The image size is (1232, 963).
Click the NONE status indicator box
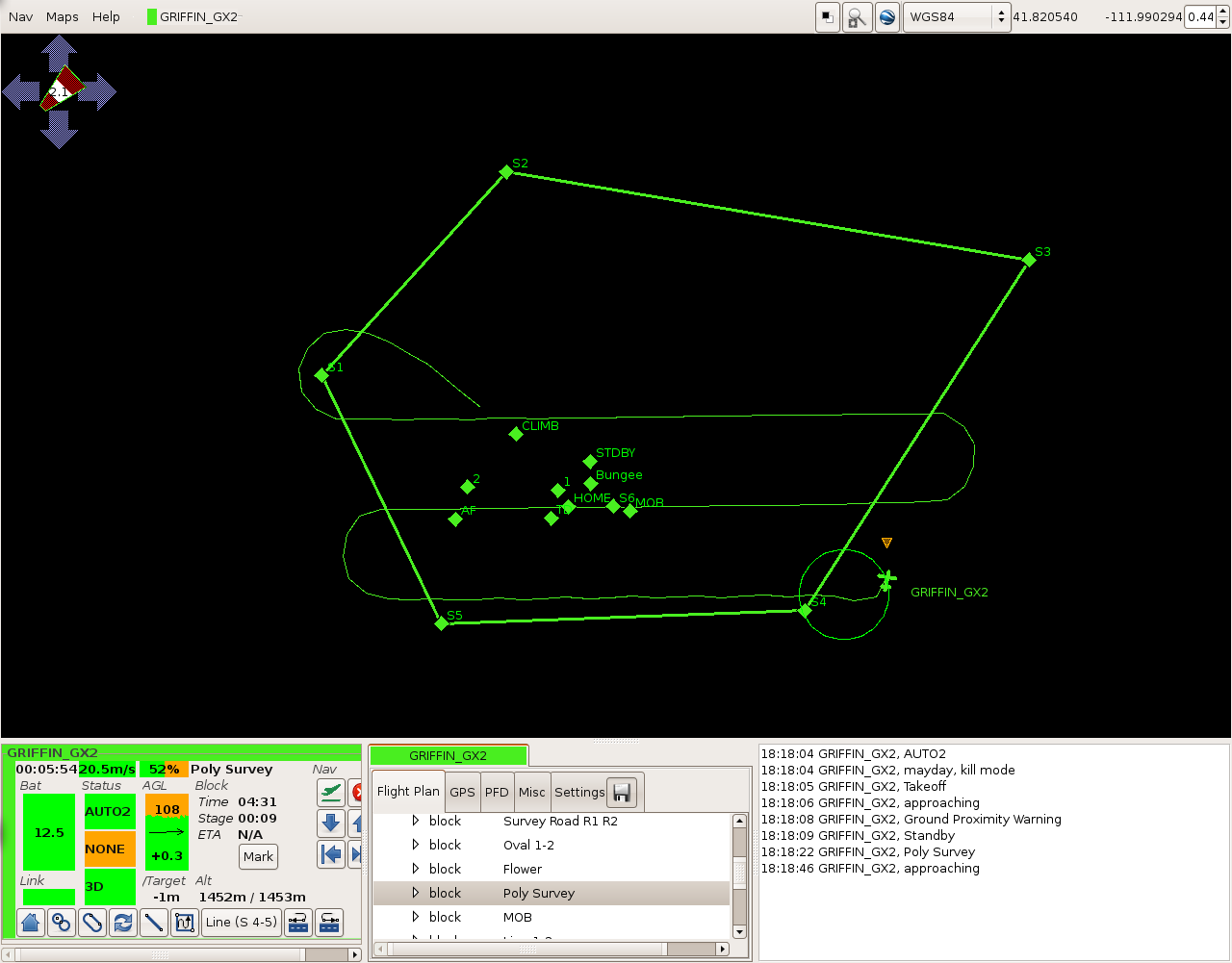click(x=110, y=849)
